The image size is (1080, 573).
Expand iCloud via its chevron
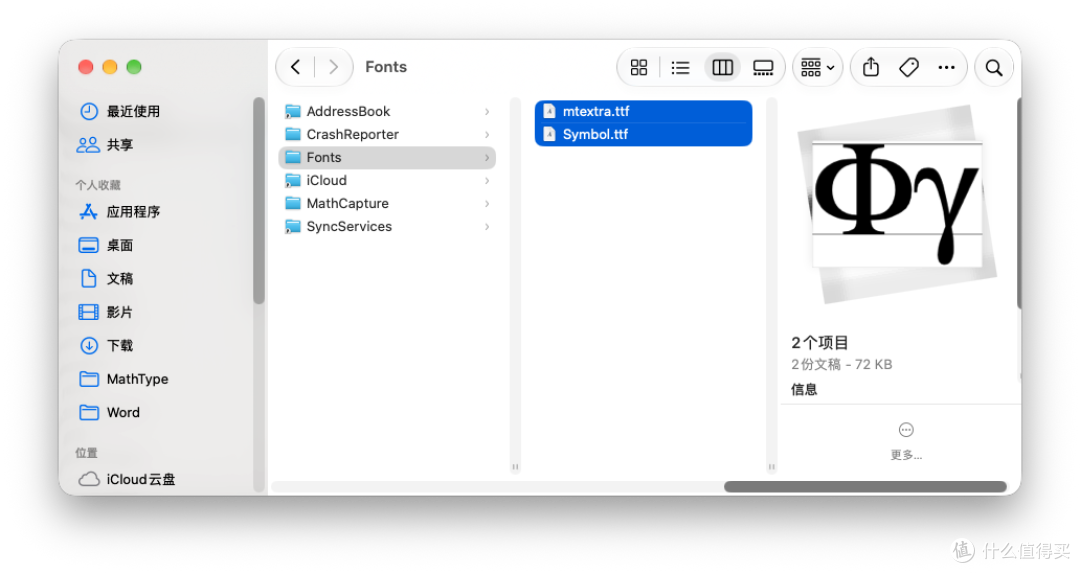click(487, 180)
